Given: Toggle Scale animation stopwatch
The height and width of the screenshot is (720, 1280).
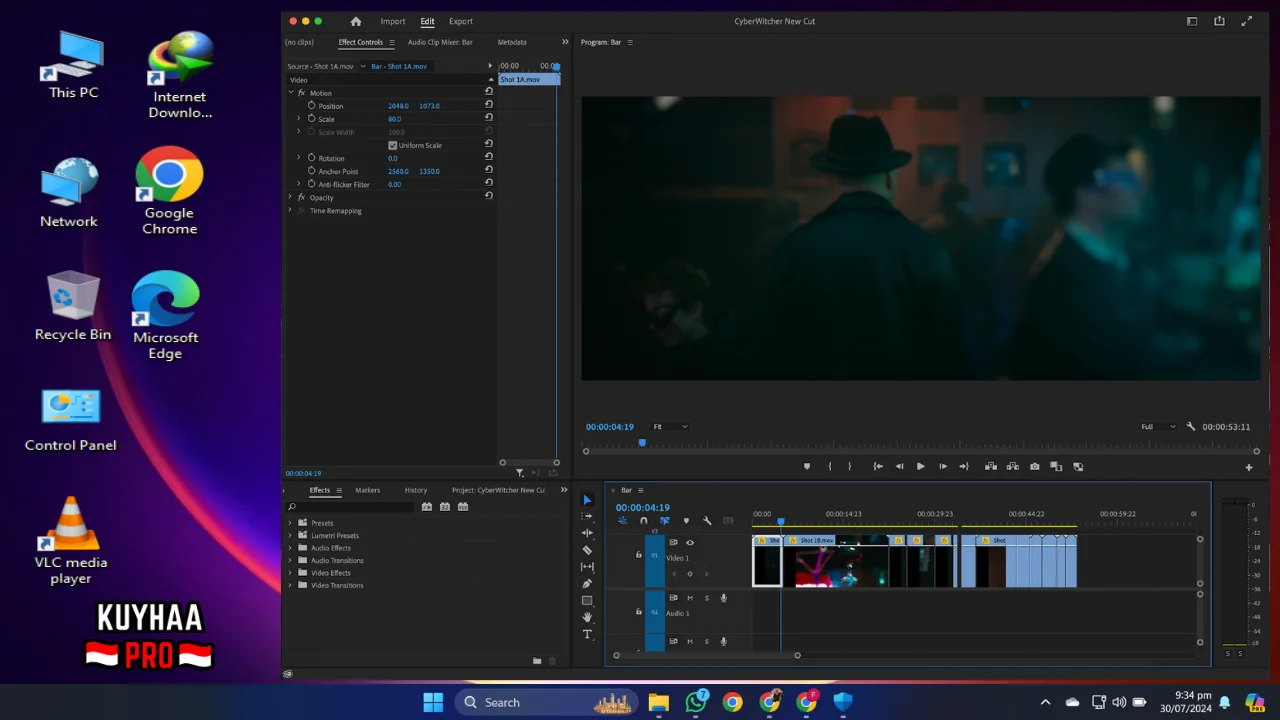Looking at the screenshot, I should pyautogui.click(x=311, y=119).
